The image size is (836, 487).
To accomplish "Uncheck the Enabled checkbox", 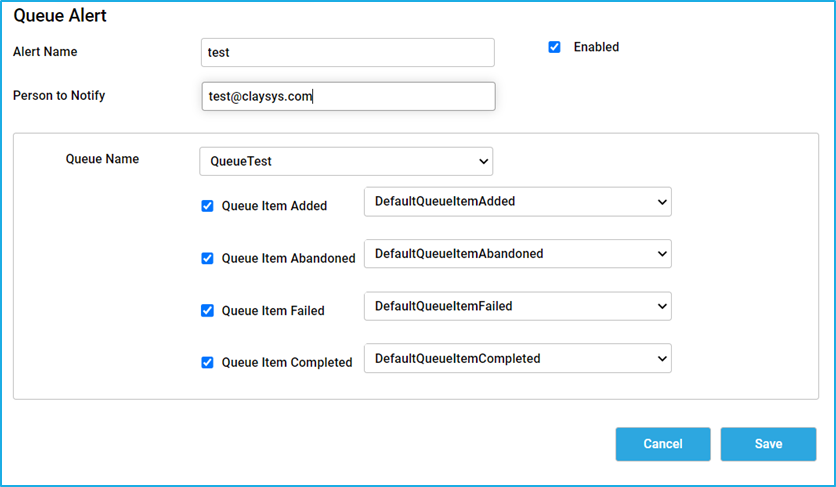I will coord(554,47).
